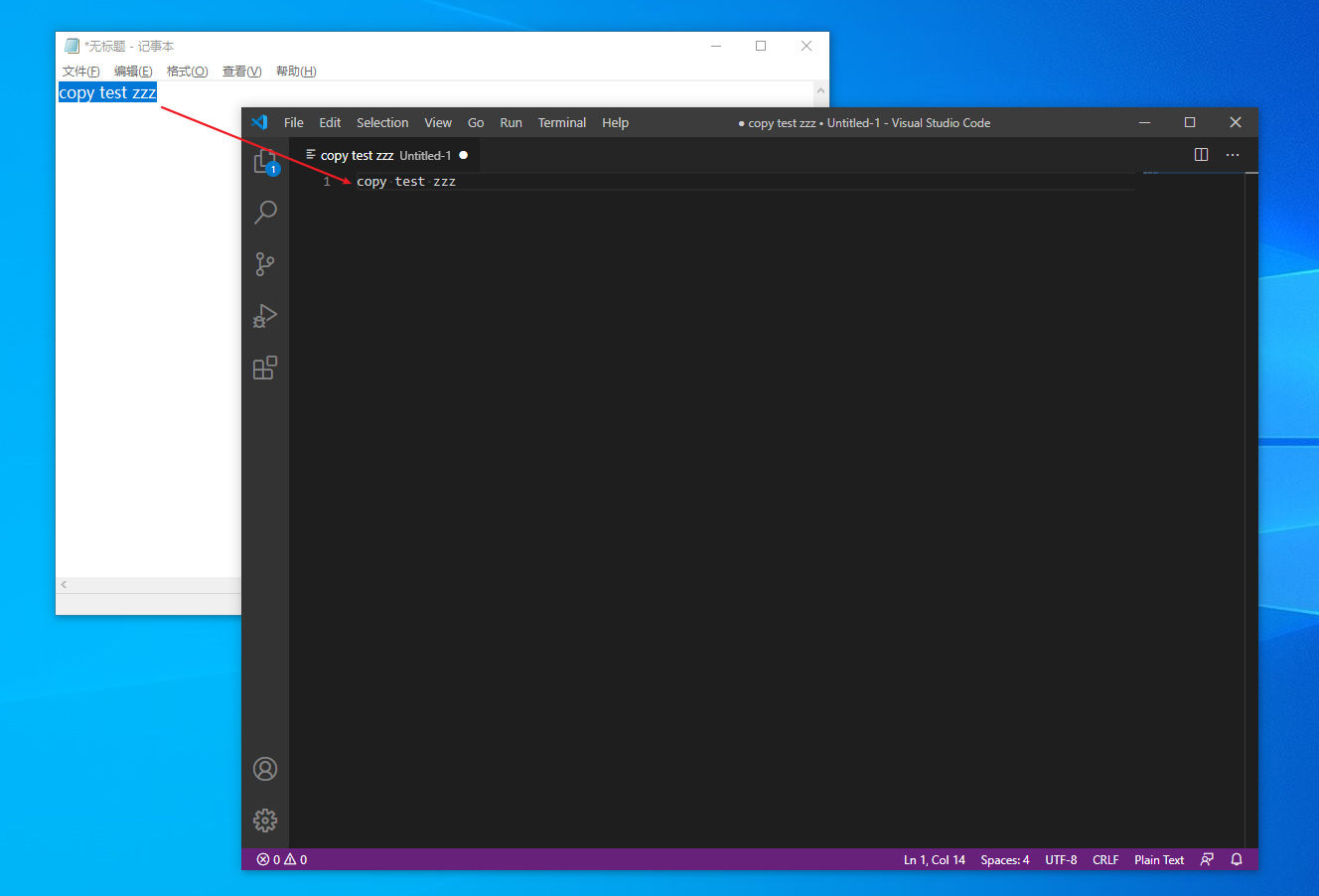Minimize the Notepad window
The image size is (1319, 896).
pos(716,46)
